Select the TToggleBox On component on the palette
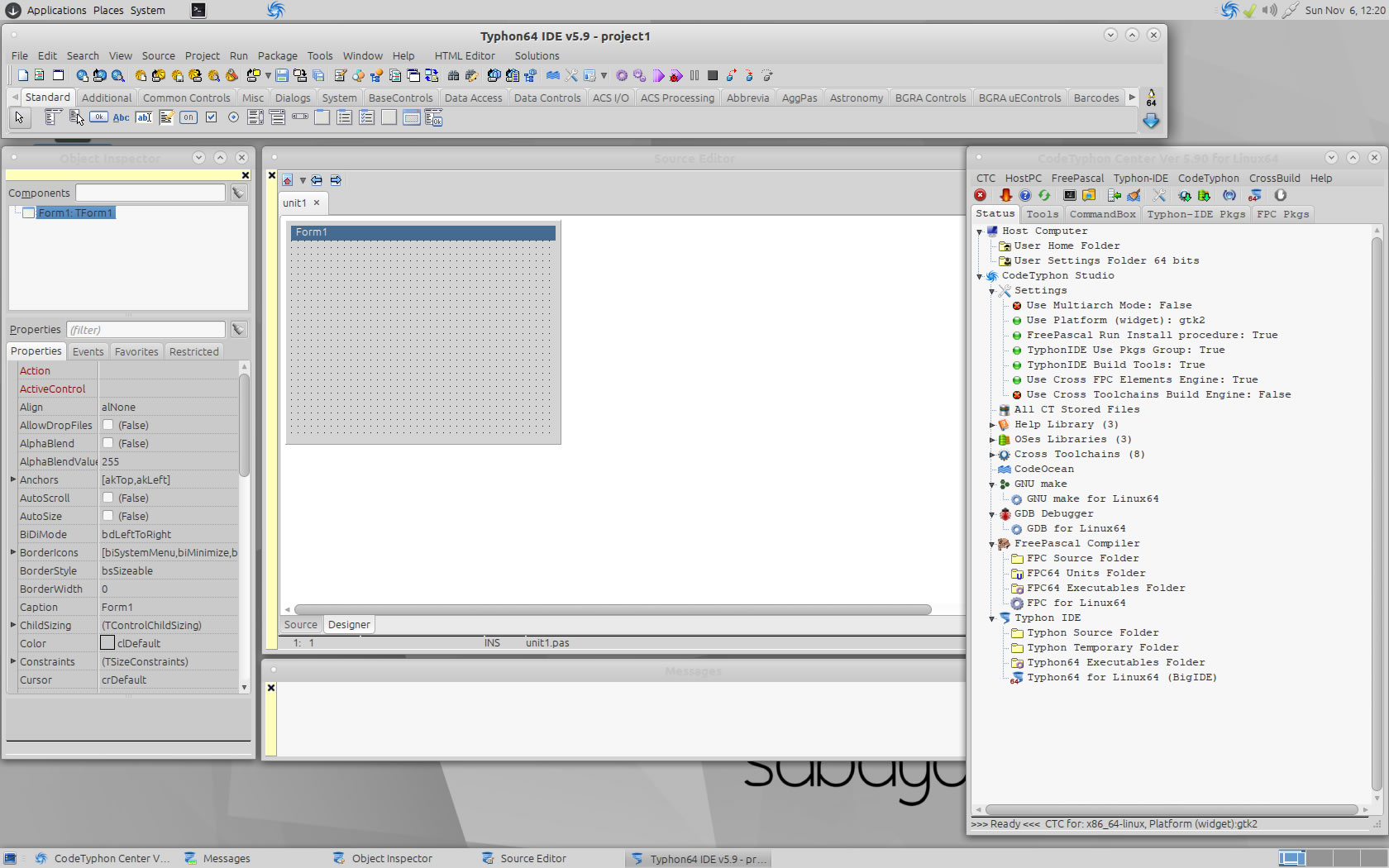 189,117
